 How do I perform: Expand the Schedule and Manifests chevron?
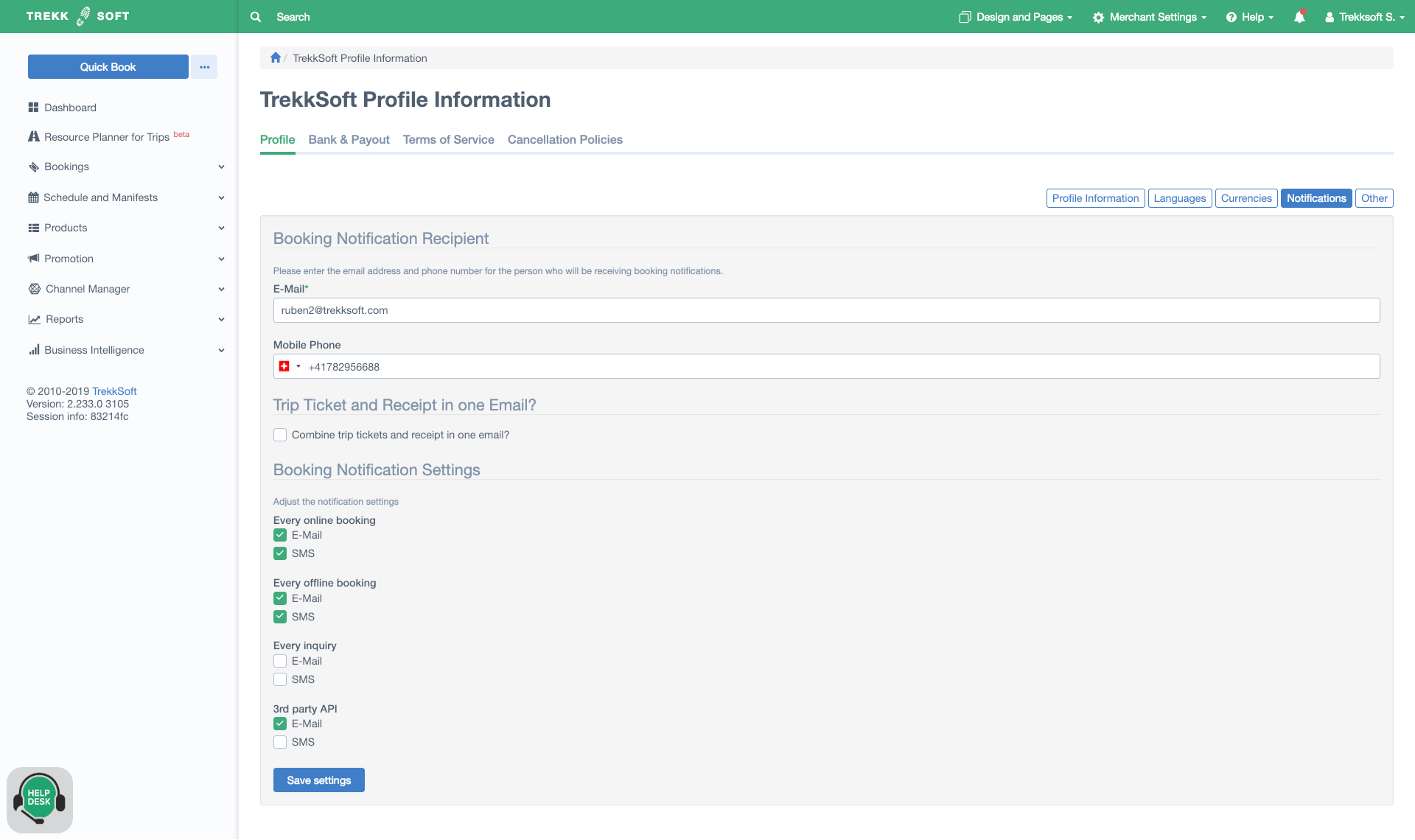click(x=221, y=197)
